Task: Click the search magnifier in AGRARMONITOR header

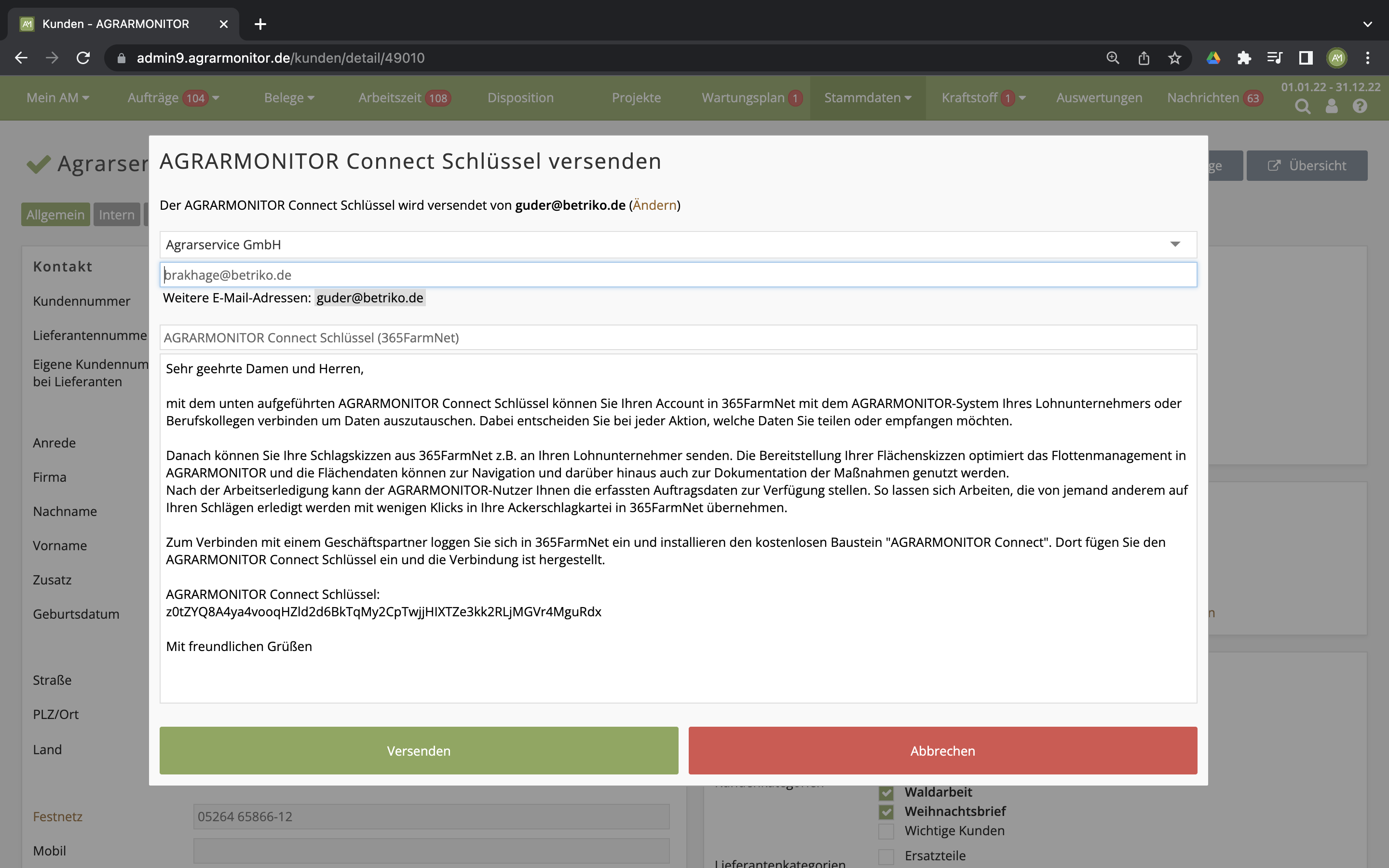Action: click(x=1303, y=107)
